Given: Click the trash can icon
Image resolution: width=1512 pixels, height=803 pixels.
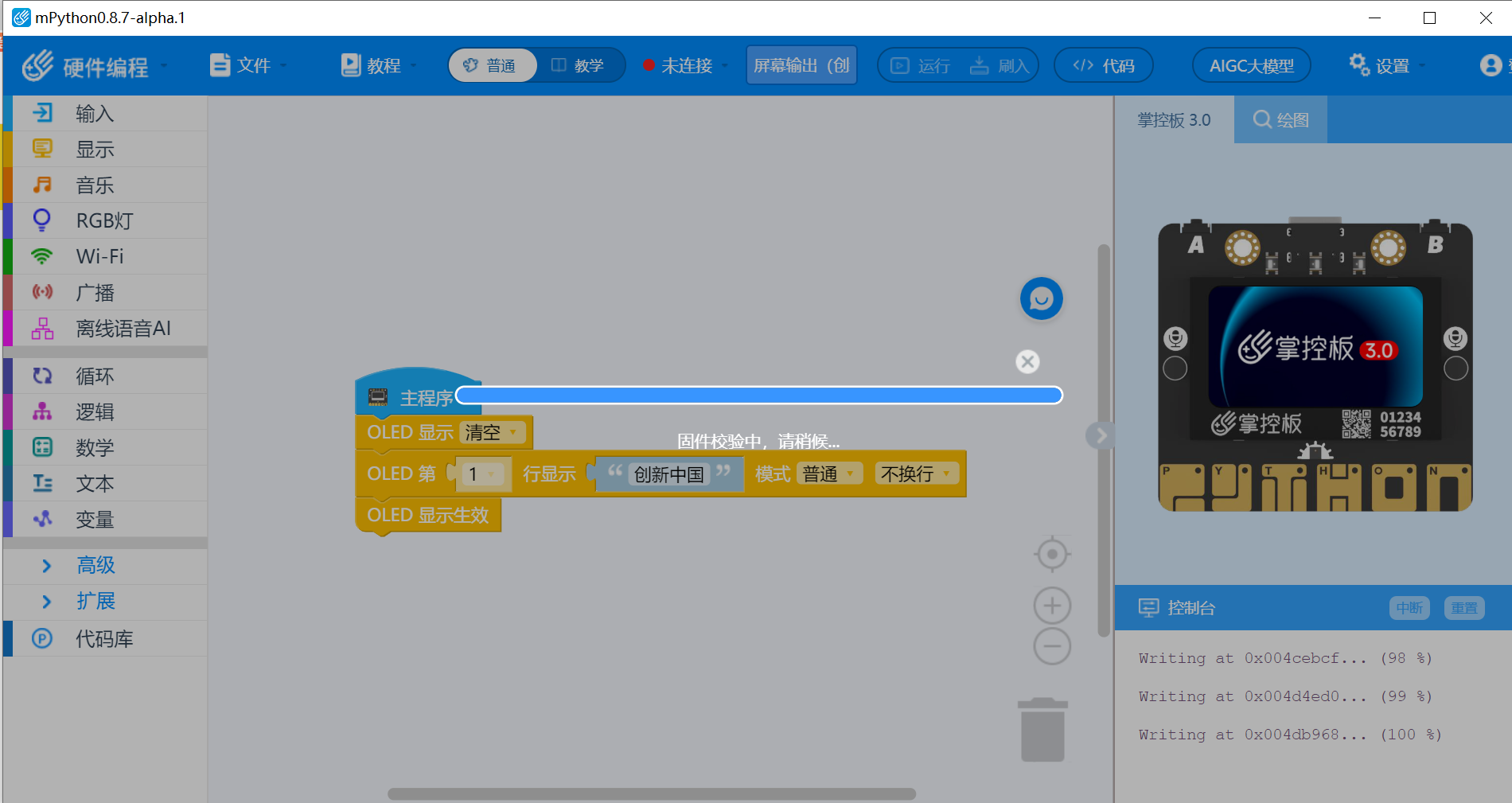Looking at the screenshot, I should pyautogui.click(x=1042, y=730).
